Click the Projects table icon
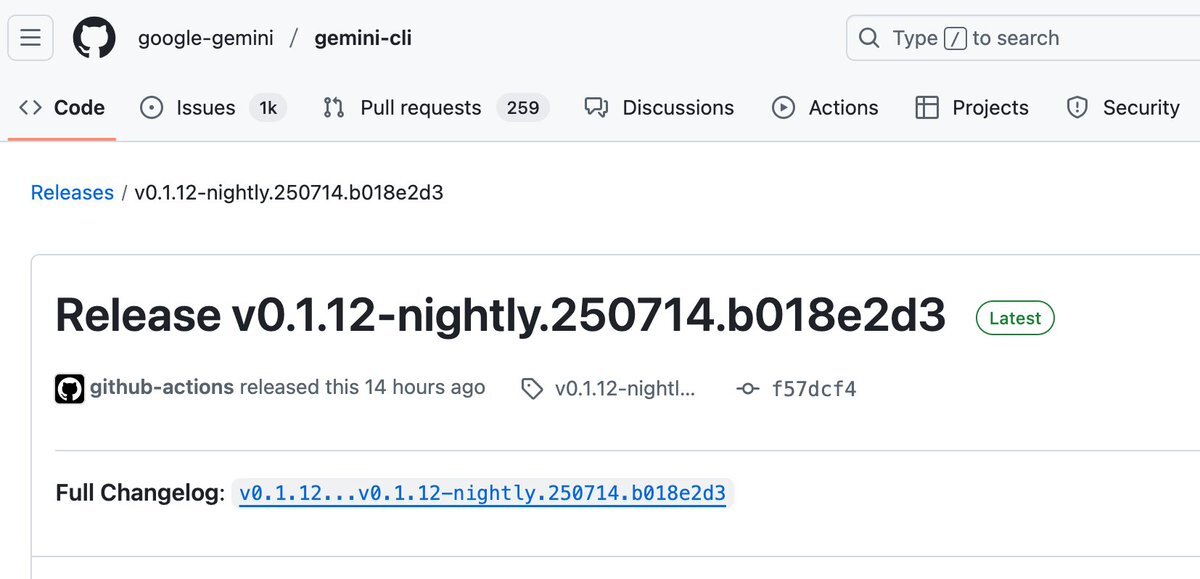1200x579 pixels. click(x=927, y=108)
